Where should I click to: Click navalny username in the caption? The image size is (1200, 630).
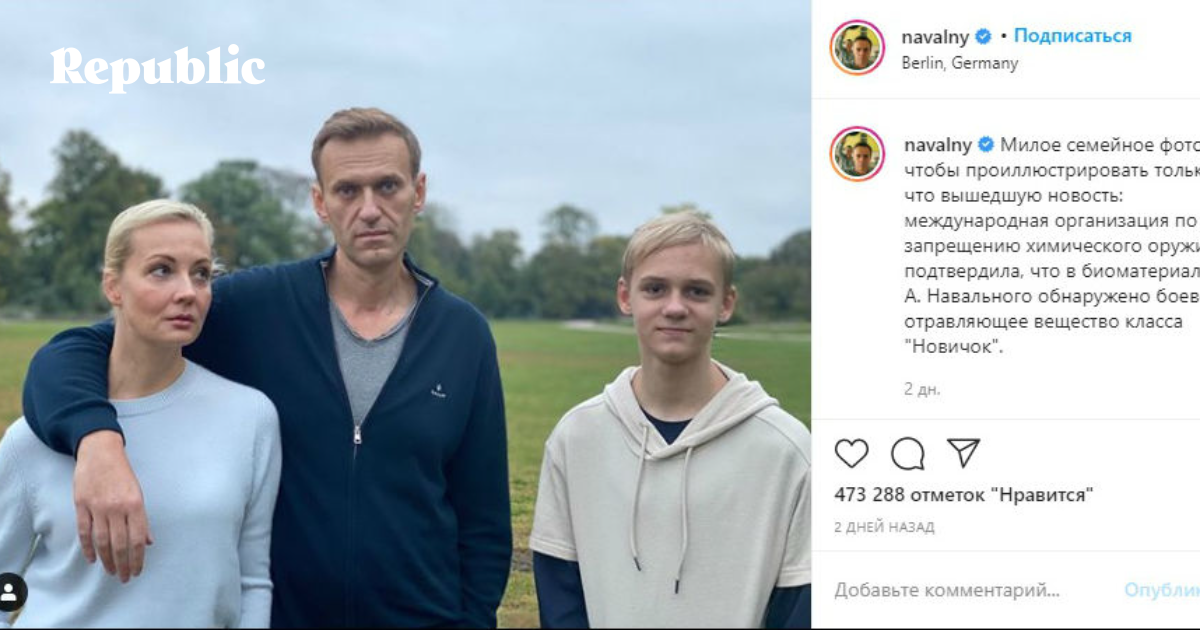(x=935, y=144)
